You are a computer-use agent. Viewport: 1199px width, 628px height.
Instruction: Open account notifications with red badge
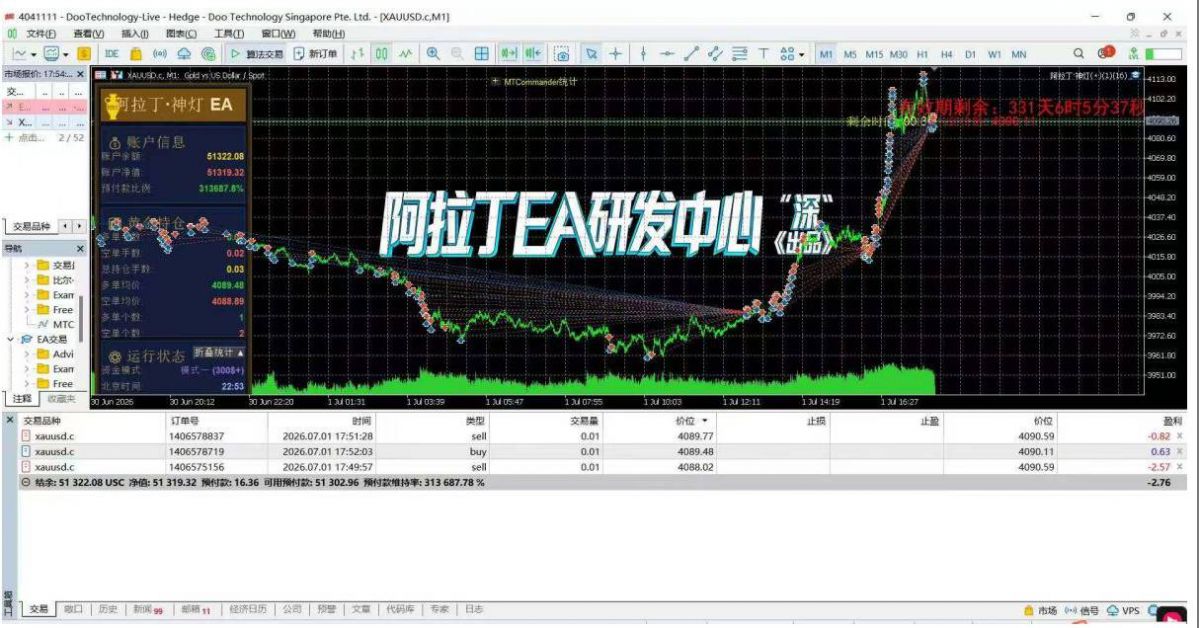1106,53
